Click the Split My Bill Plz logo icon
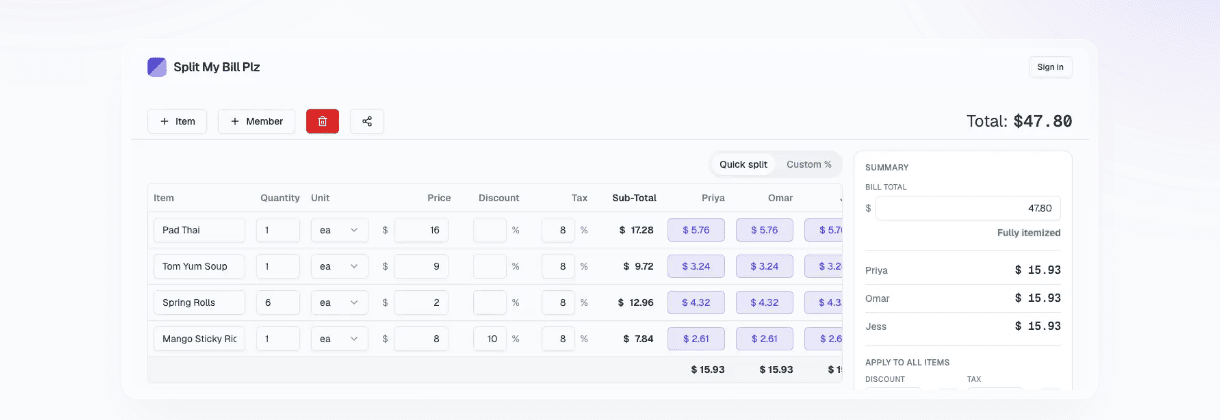1220x420 pixels. (x=157, y=67)
